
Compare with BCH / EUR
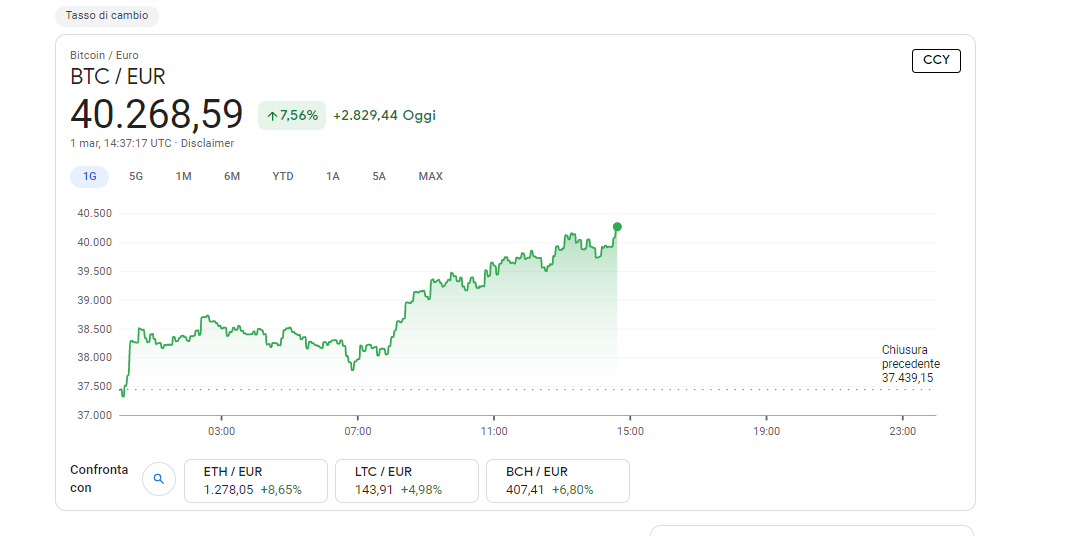[x=558, y=481]
